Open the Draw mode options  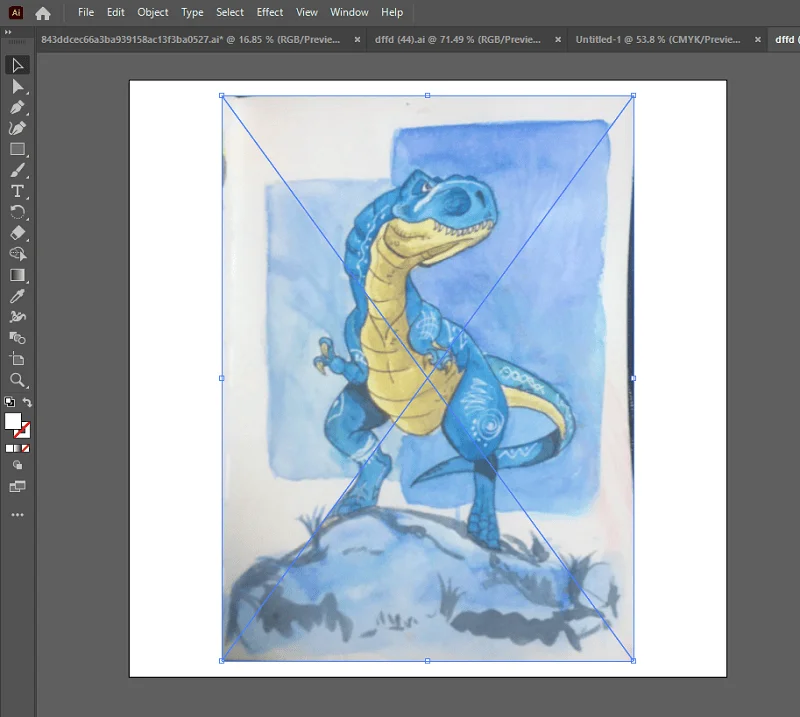pyautogui.click(x=17, y=465)
